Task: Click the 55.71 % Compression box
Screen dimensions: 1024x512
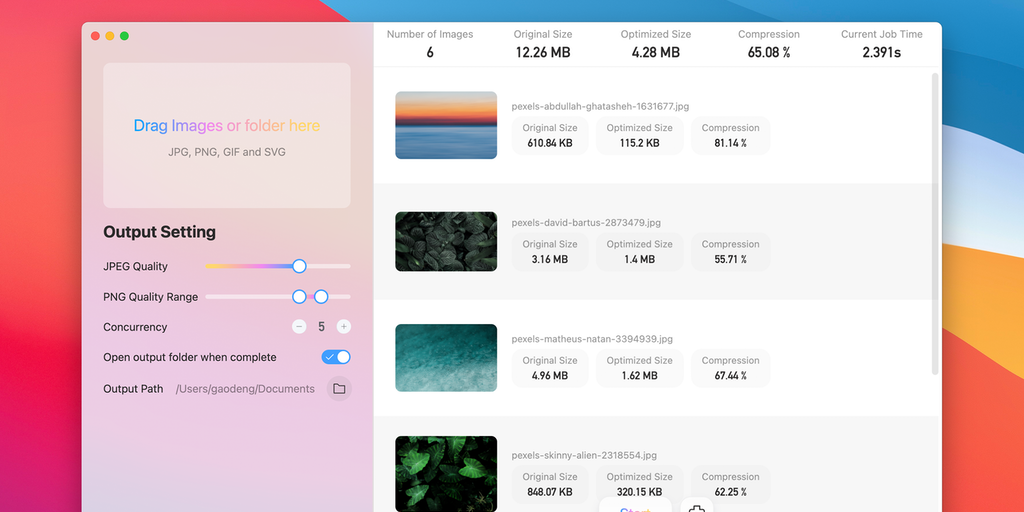Action: (x=730, y=251)
